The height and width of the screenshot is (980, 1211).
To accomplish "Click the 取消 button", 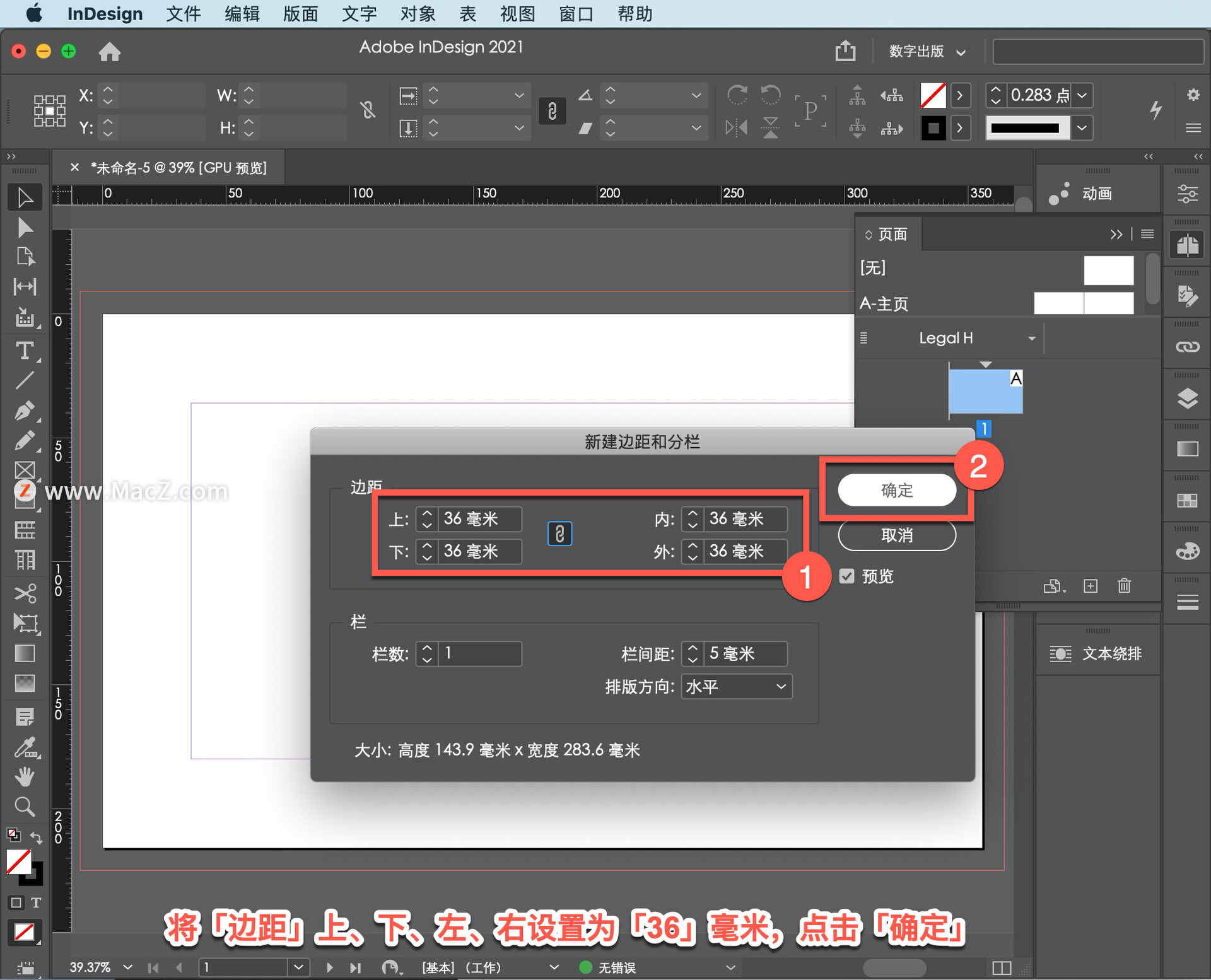I will tap(896, 535).
